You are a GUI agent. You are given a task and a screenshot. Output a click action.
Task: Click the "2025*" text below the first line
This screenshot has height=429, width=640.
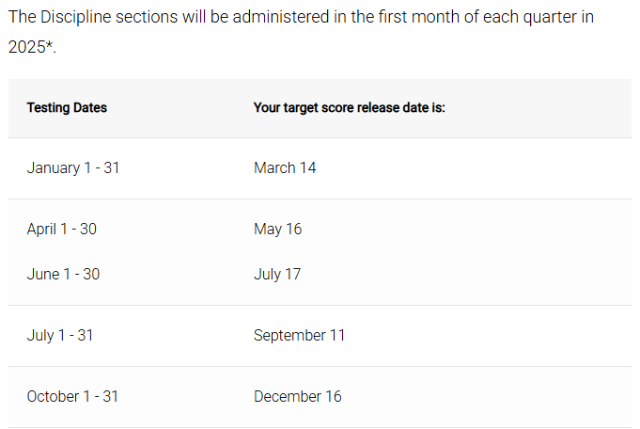[x=32, y=47]
